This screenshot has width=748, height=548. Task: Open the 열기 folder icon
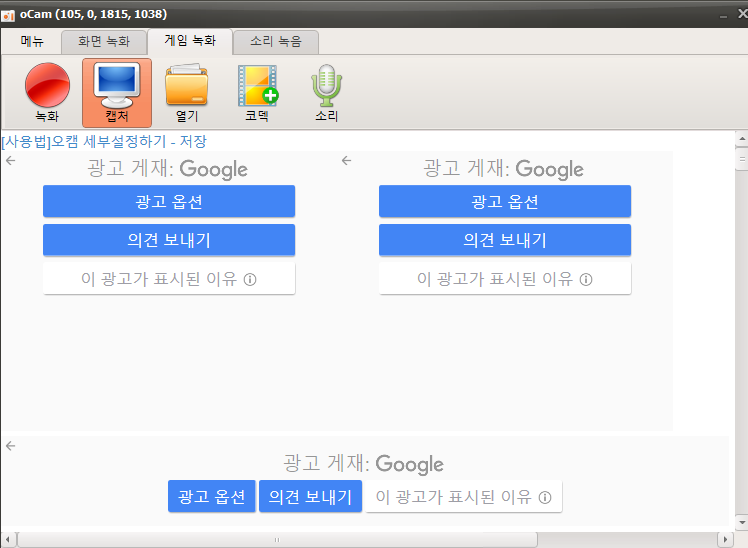(x=187, y=93)
